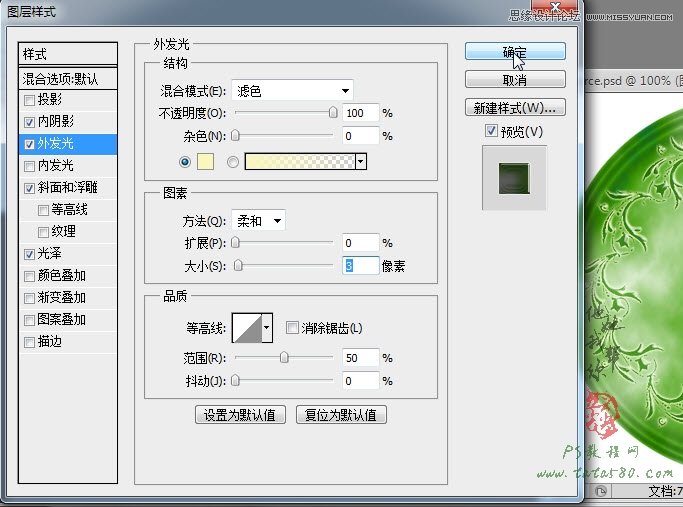
Task: Open the 斜面和浮雕 bevel settings
Action: click(x=68, y=188)
